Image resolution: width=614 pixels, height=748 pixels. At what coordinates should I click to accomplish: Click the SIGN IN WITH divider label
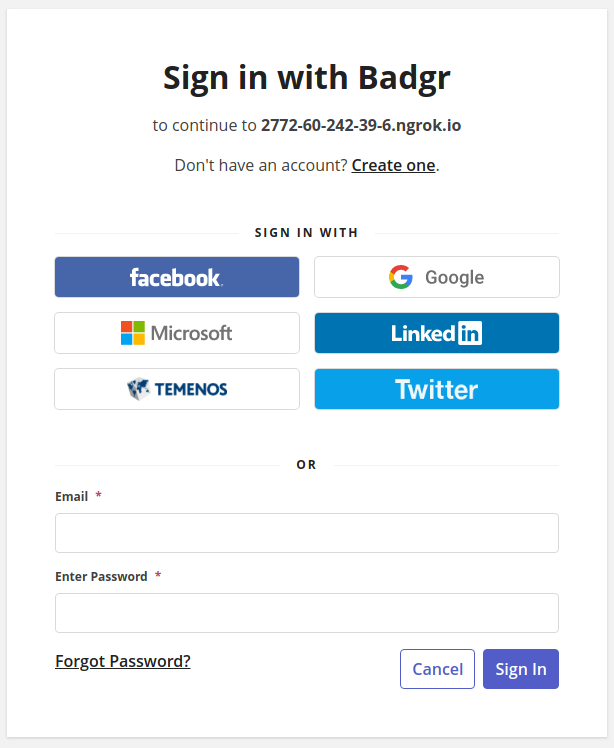[306, 233]
